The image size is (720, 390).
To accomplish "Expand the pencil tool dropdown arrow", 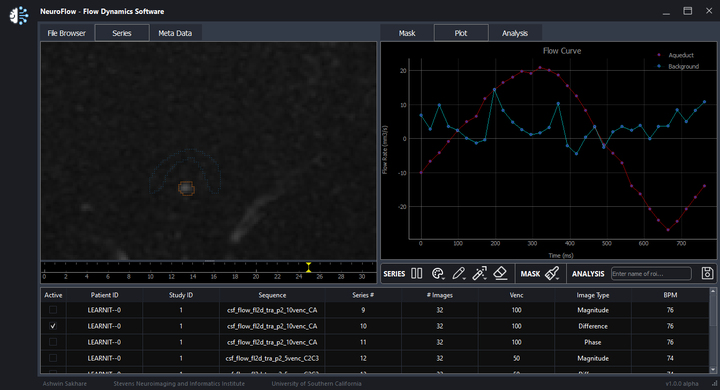I will click(x=464, y=278).
